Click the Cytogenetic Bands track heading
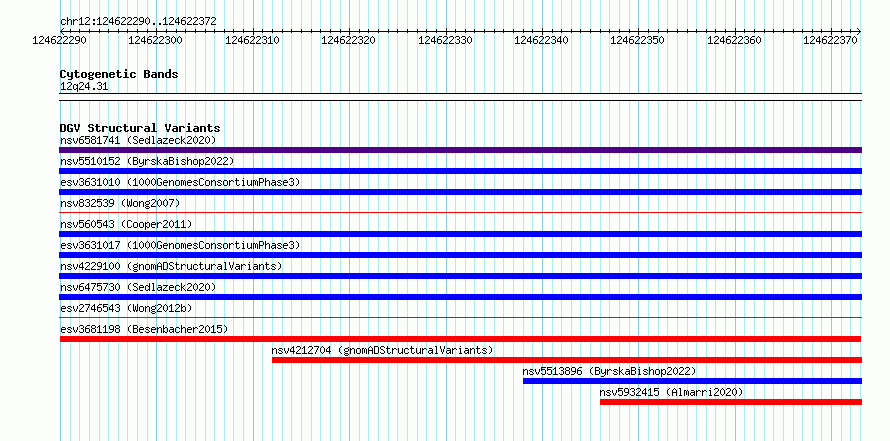Image resolution: width=890 pixels, height=441 pixels. (x=119, y=74)
